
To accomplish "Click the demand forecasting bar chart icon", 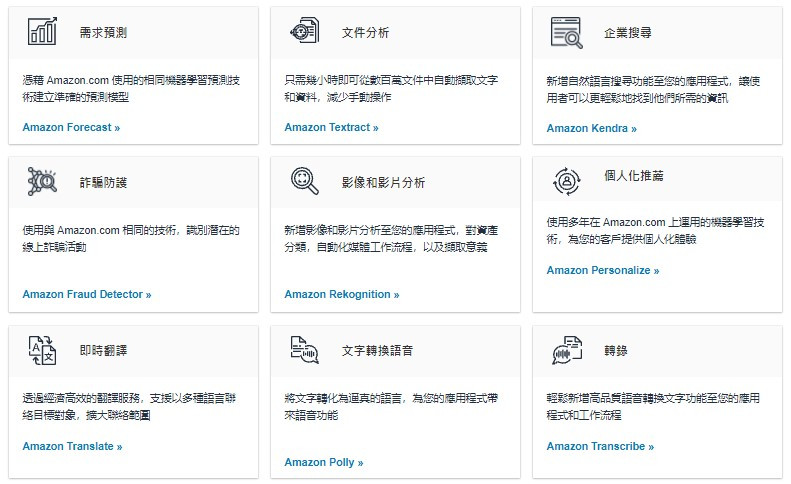I will pyautogui.click(x=42, y=31).
